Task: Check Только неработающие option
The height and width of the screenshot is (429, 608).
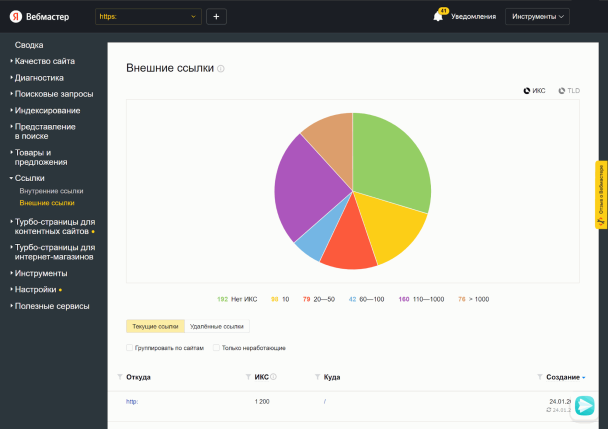Action: [x=217, y=347]
